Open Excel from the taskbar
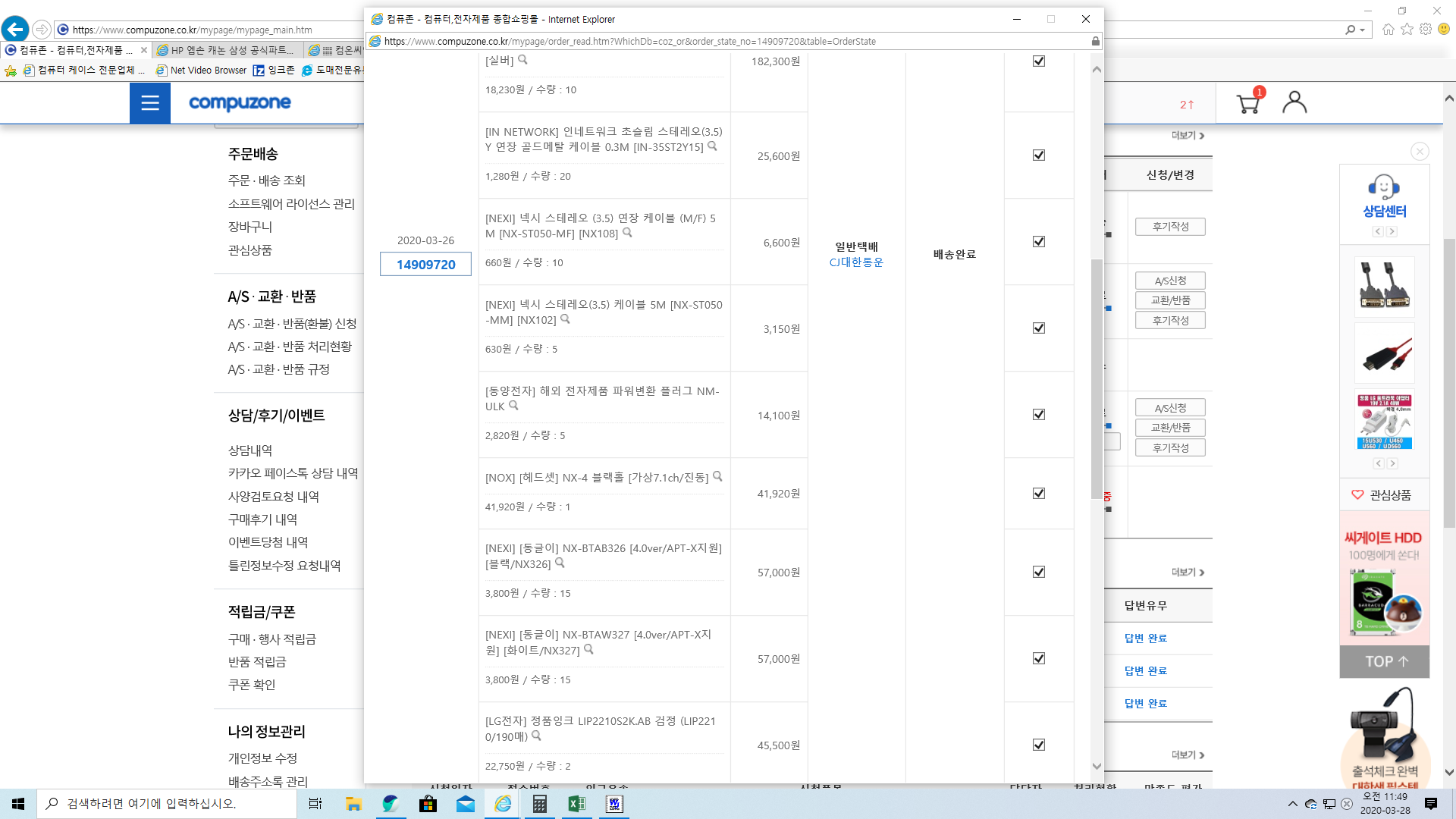 point(576,804)
